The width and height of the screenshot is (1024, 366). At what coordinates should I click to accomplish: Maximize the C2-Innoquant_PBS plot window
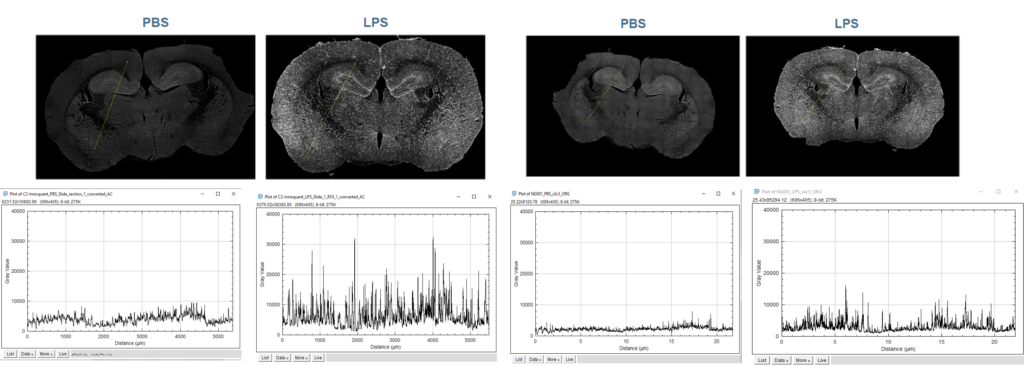tap(217, 194)
